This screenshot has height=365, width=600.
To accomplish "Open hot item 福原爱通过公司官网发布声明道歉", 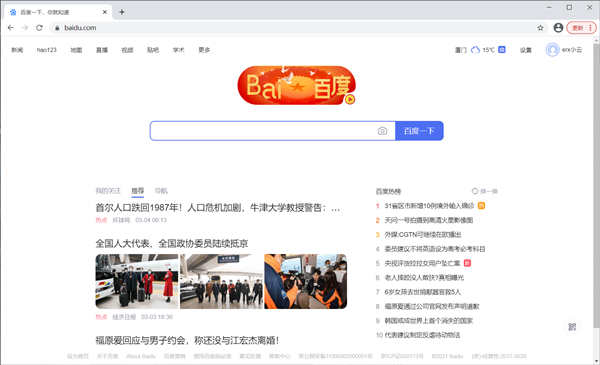I will click(432, 306).
